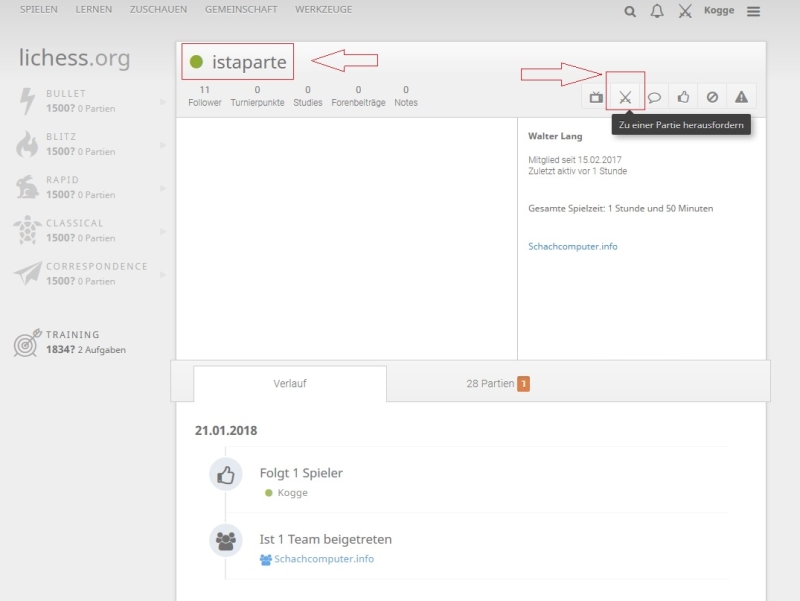Click the Rapid rabbit icon
Viewport: 800px width, 601px height.
click(27, 187)
